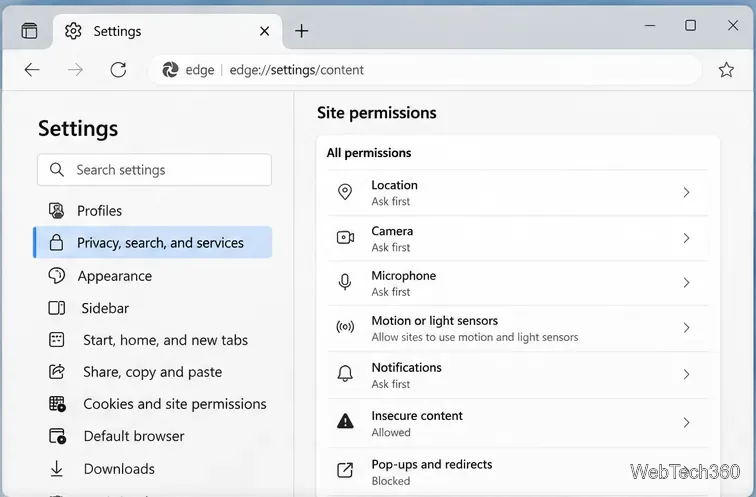Maximize the Edge window

point(690,25)
